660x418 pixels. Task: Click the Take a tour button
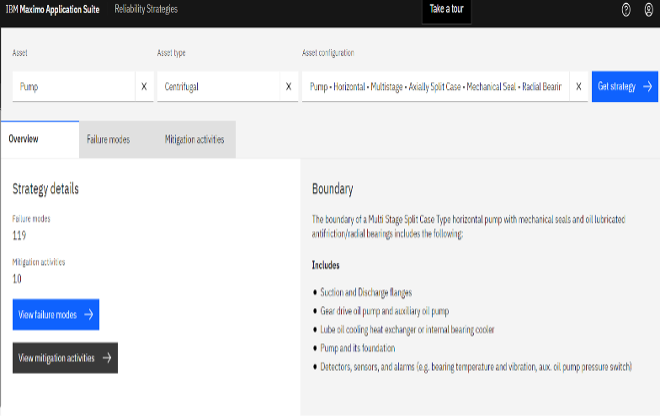coord(446,9)
